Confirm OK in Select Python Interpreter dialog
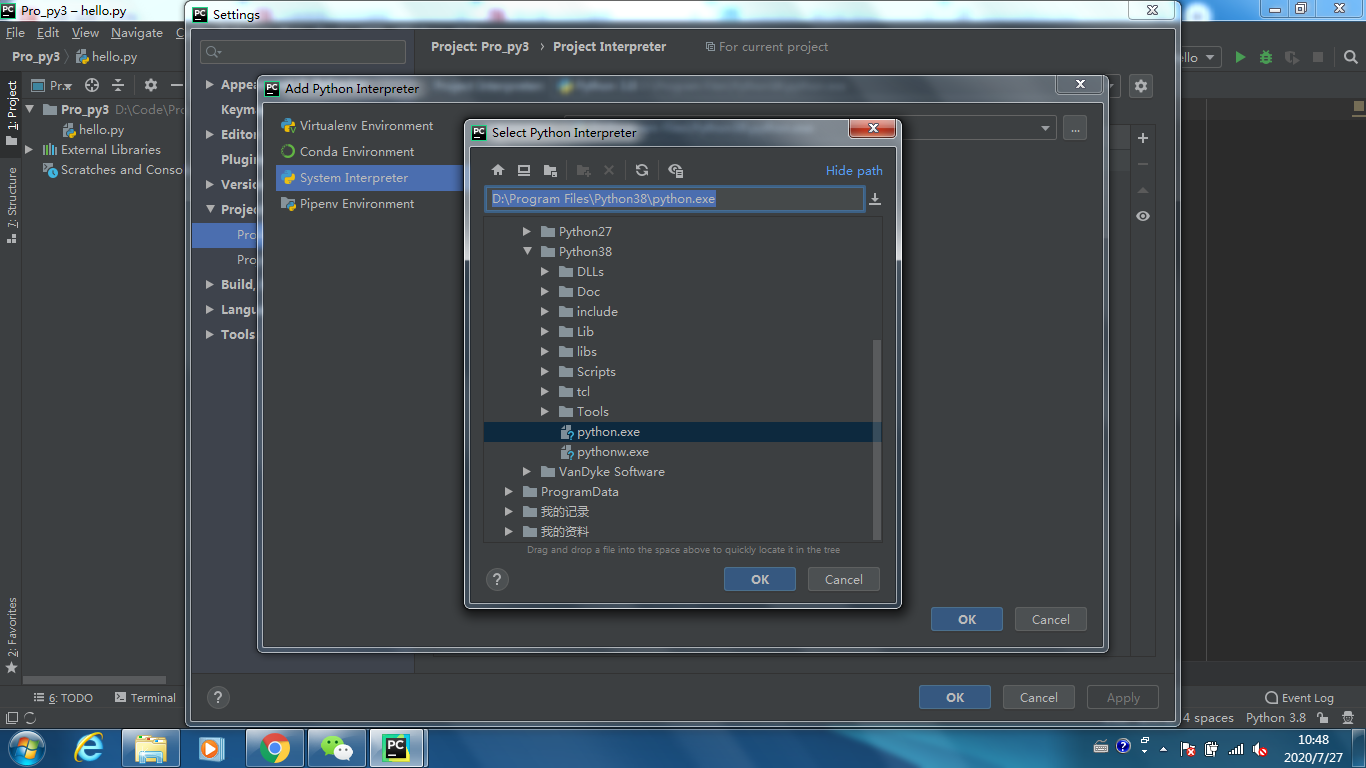Viewport: 1366px width, 768px height. pos(760,579)
